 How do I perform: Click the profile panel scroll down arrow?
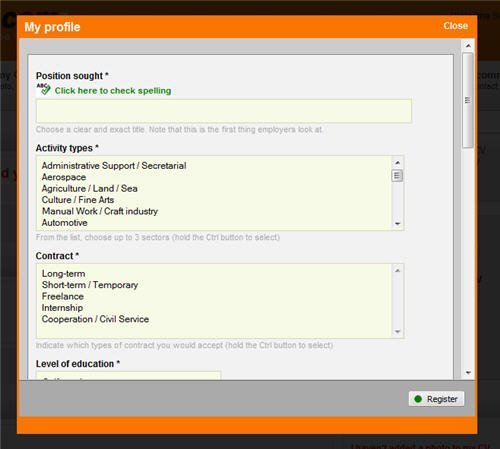468,373
